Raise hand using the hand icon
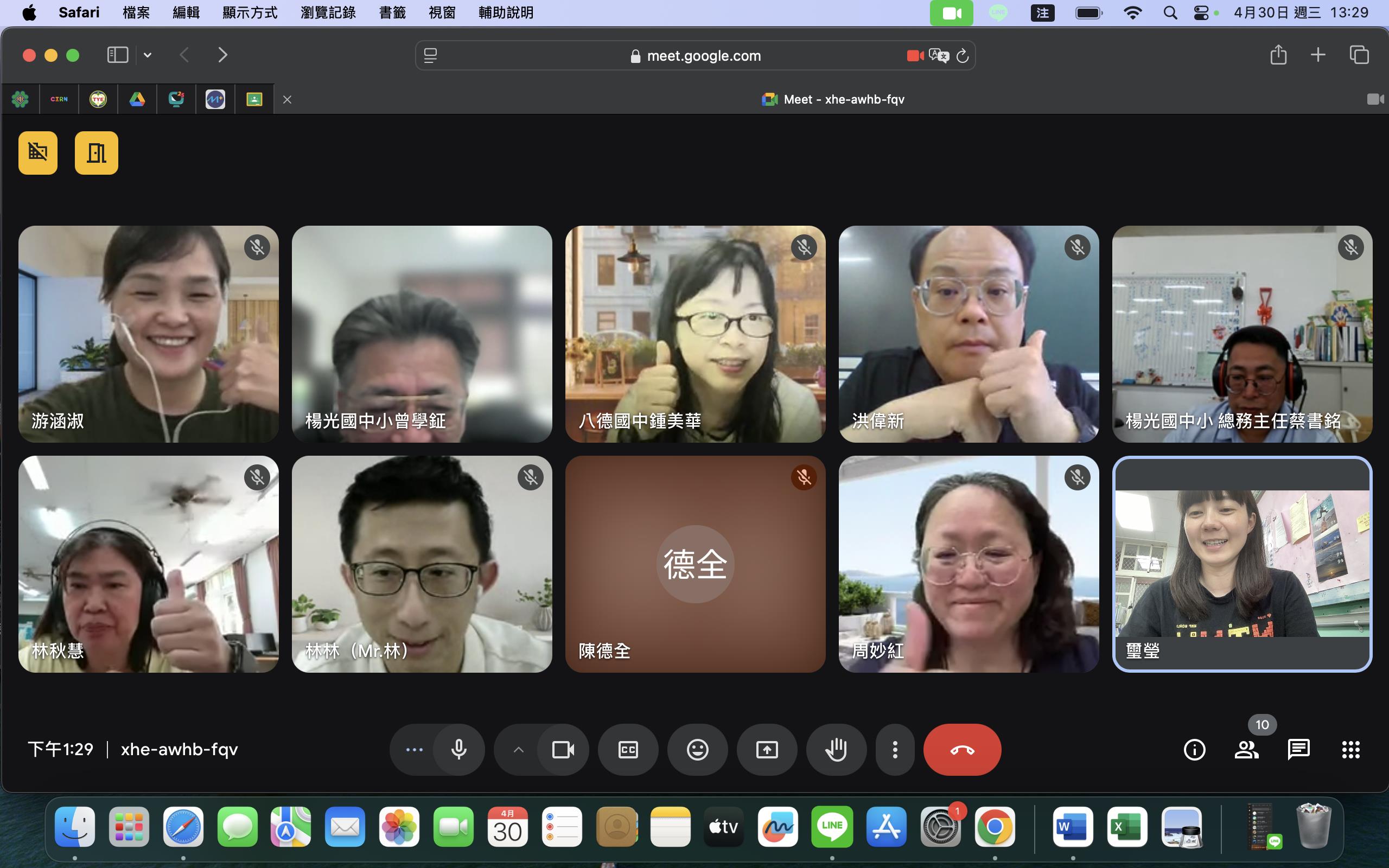 coord(836,749)
